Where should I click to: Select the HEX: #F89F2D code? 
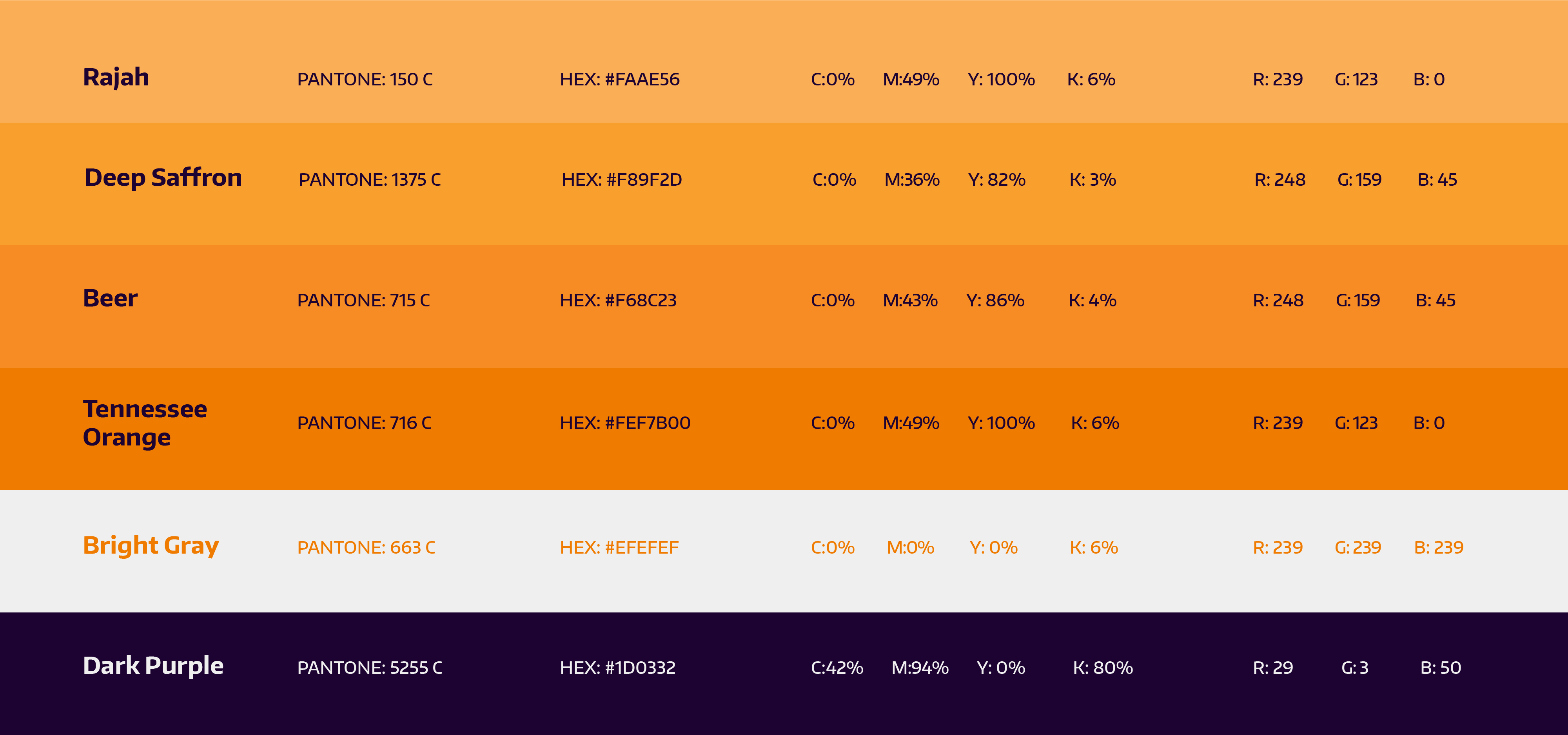pyautogui.click(x=621, y=180)
